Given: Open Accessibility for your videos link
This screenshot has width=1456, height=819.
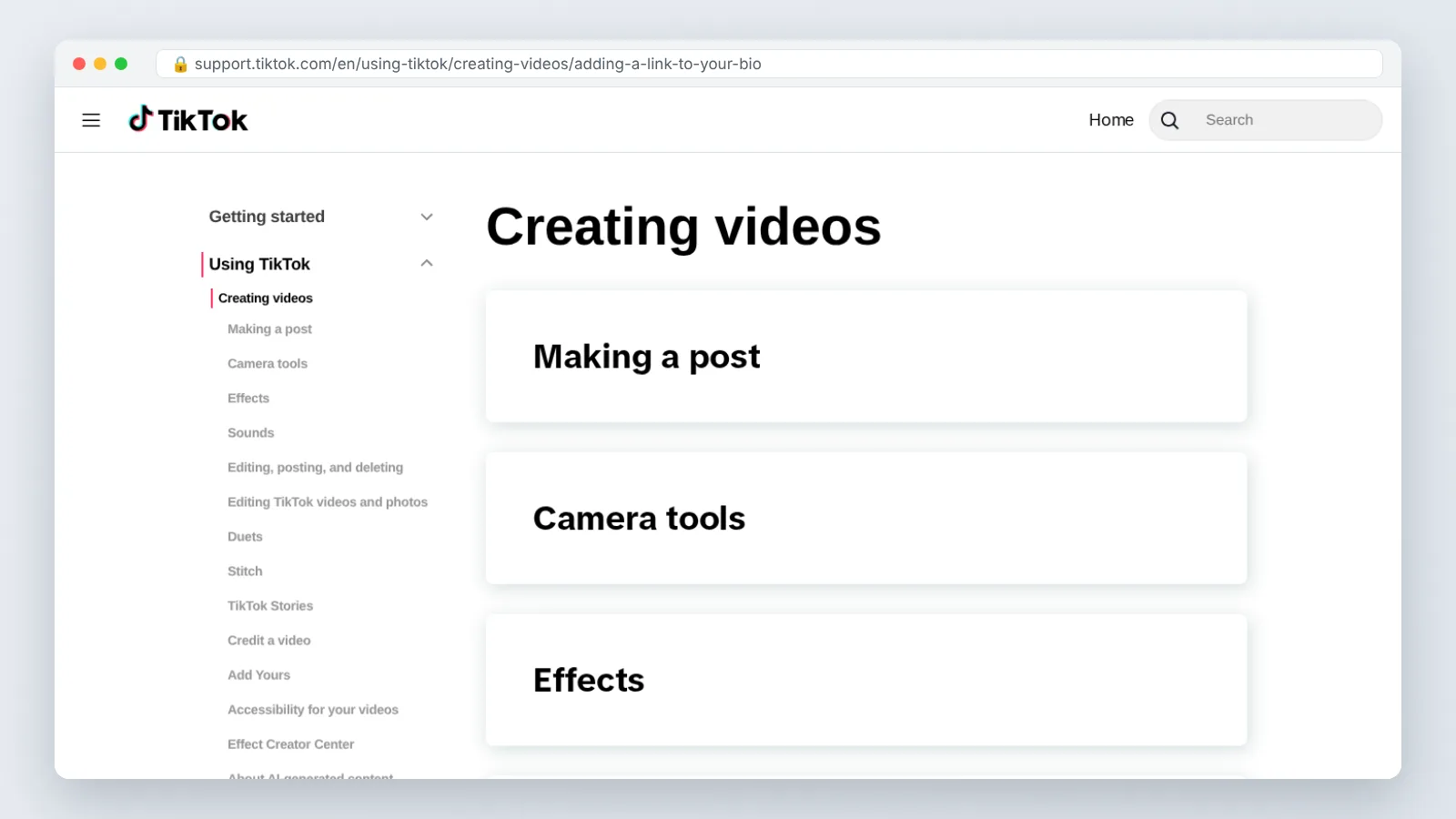Looking at the screenshot, I should [313, 710].
